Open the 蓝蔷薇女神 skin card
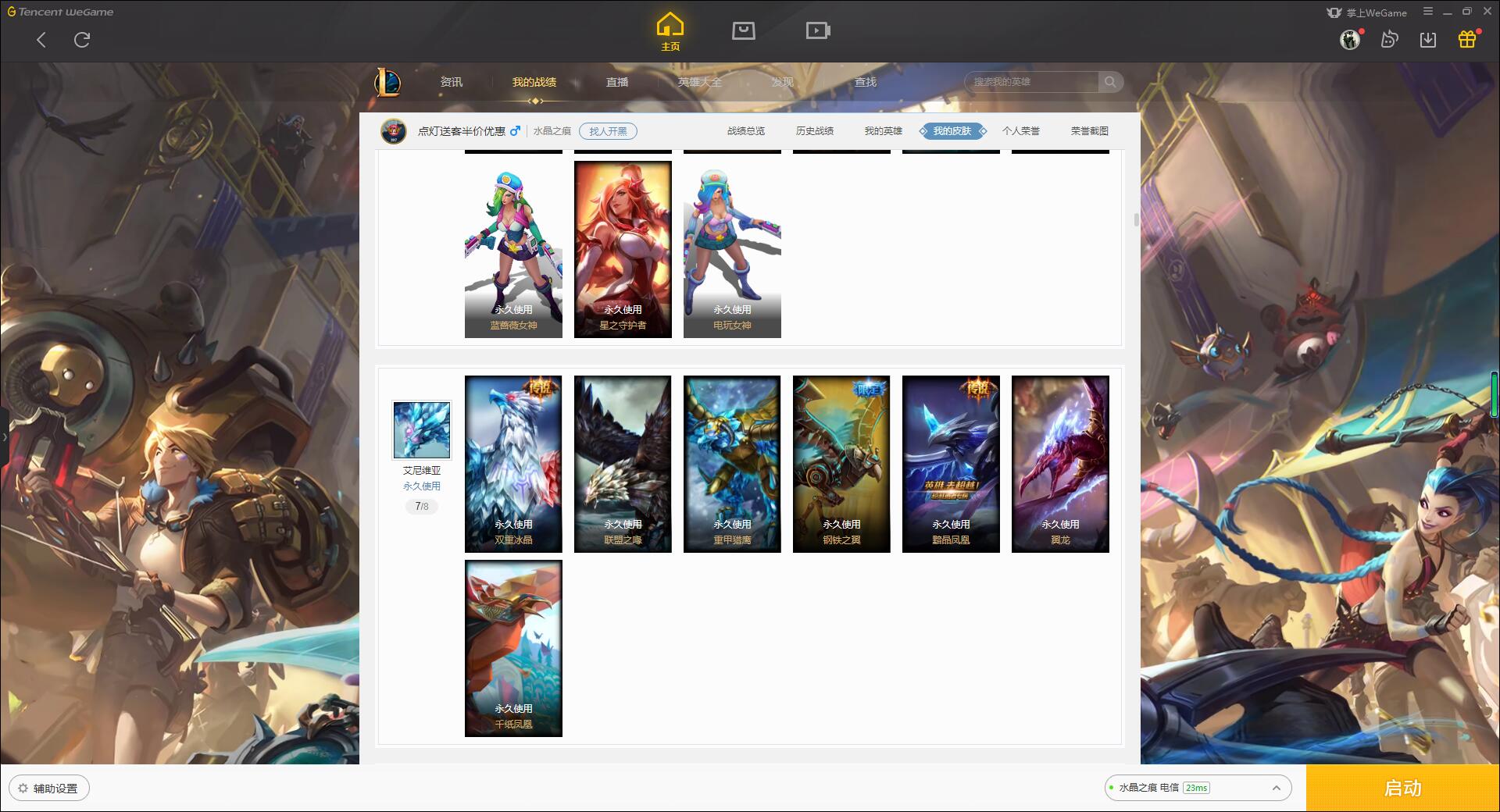Screen dimensions: 1500x812 tap(513, 250)
